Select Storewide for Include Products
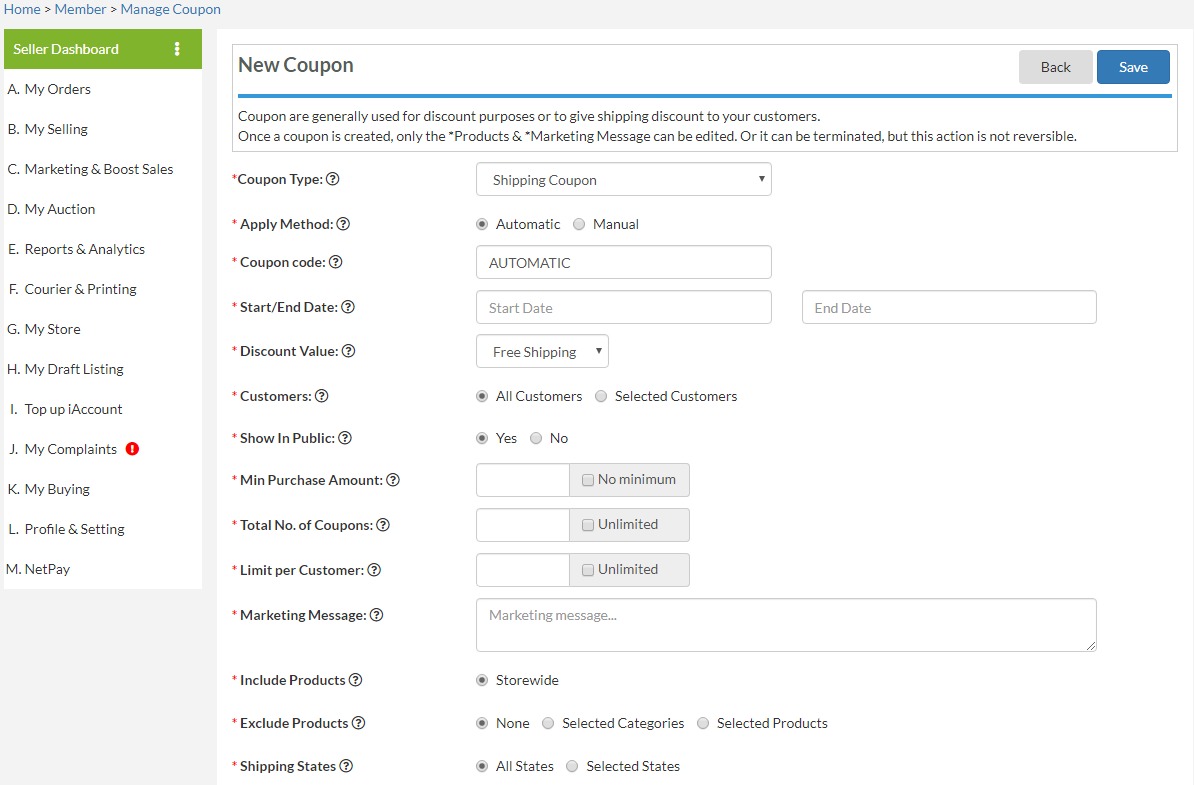The width and height of the screenshot is (1194, 785). click(x=482, y=680)
